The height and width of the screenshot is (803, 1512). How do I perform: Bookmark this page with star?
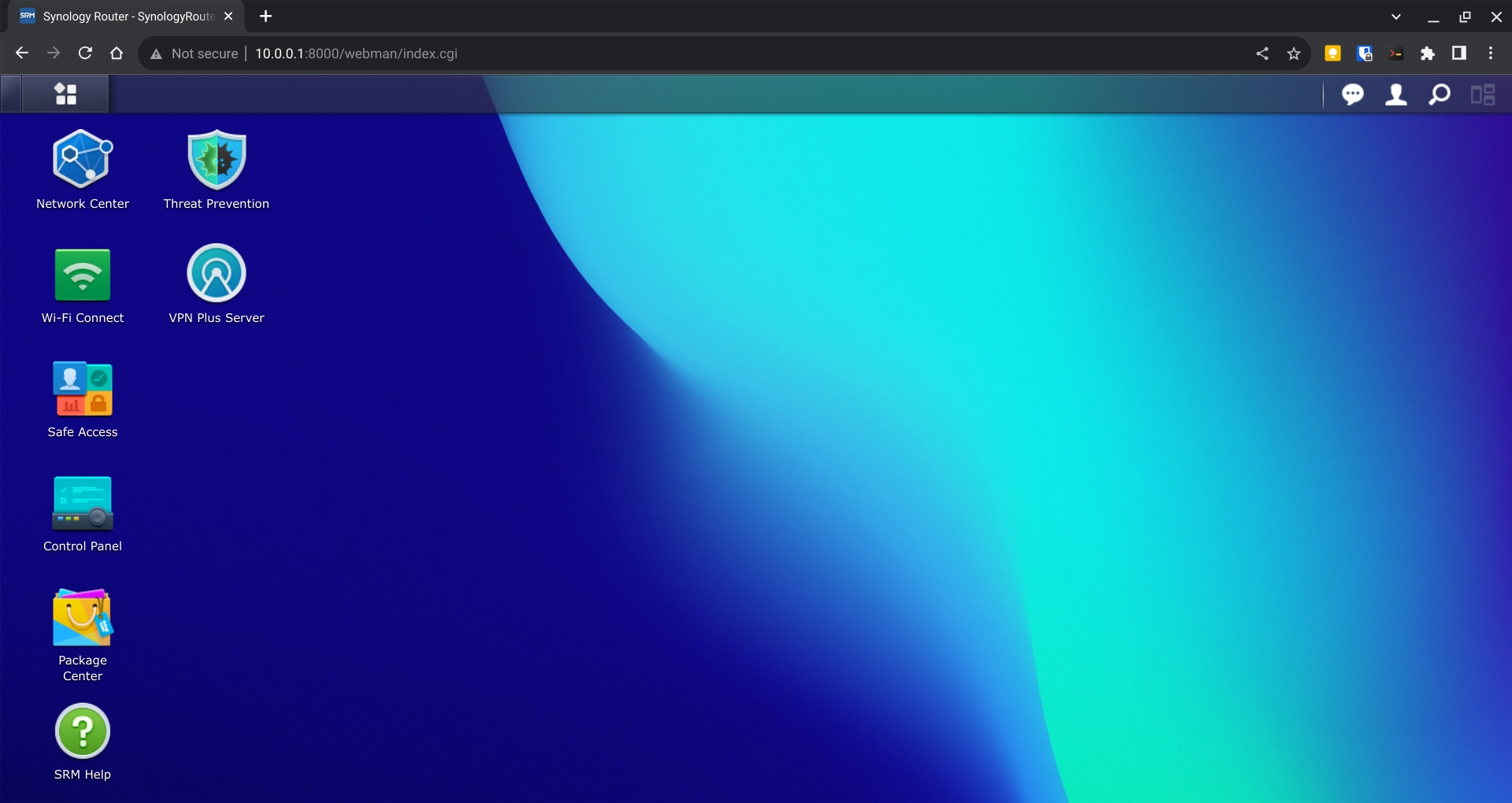pos(1294,54)
